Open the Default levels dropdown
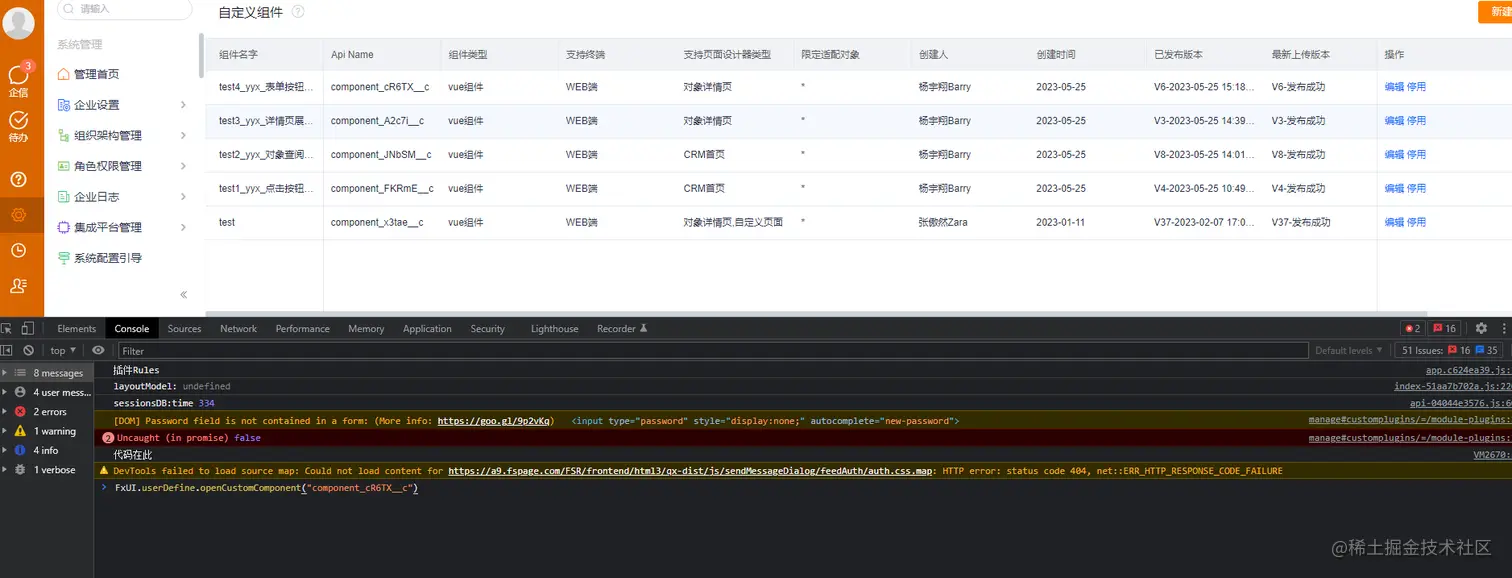The height and width of the screenshot is (578, 1512). [1349, 350]
